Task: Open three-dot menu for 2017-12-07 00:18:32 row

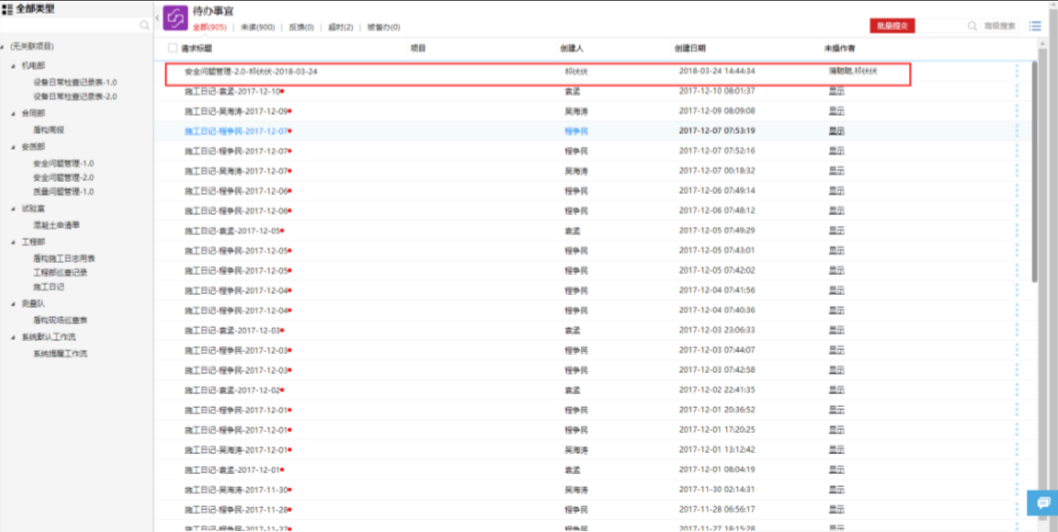Action: pyautogui.click(x=1017, y=171)
